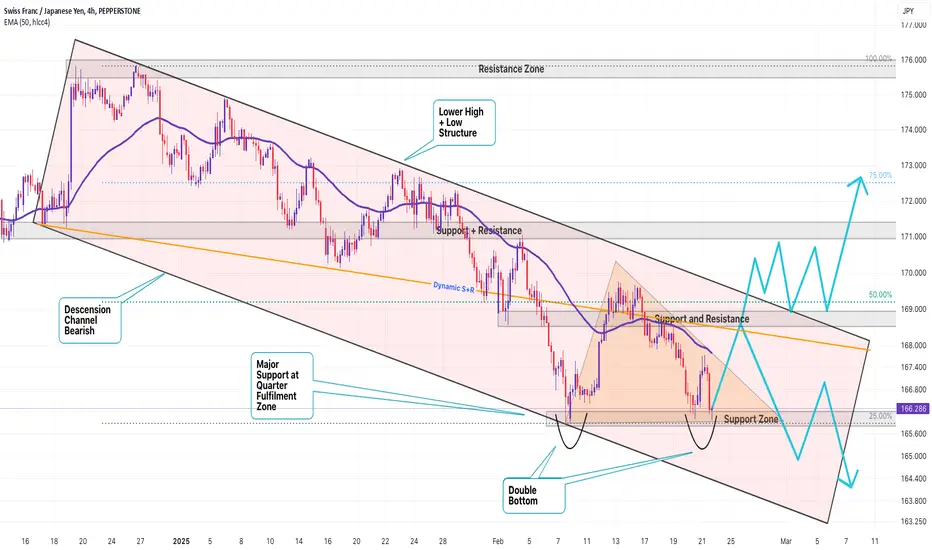Click date 21 on the time axis
The width and height of the screenshot is (932, 550).
pos(702,541)
